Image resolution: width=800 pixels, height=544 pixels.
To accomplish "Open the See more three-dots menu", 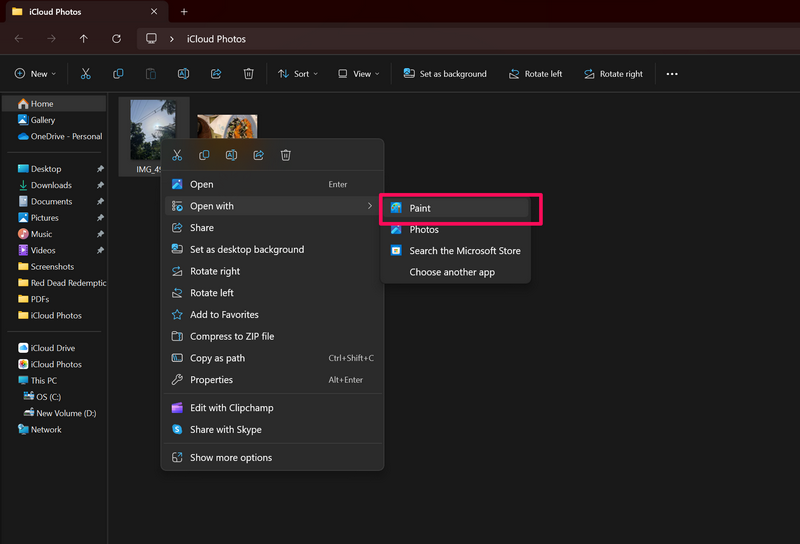I will [x=672, y=74].
